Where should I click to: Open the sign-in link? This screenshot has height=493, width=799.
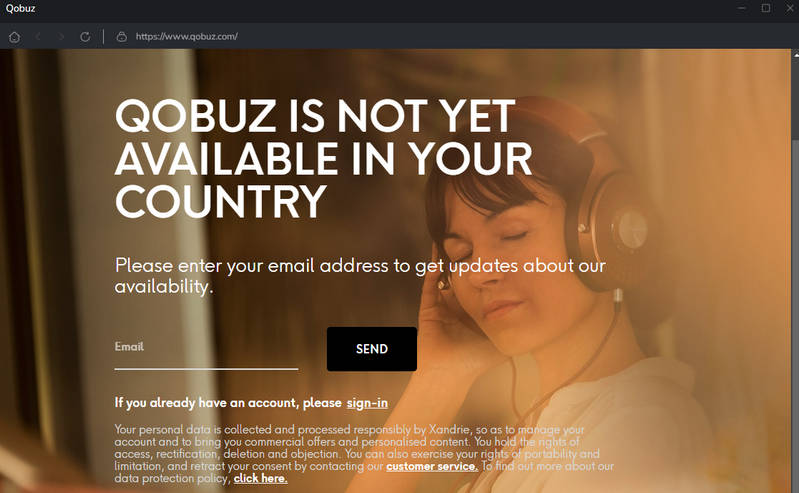[x=367, y=403]
